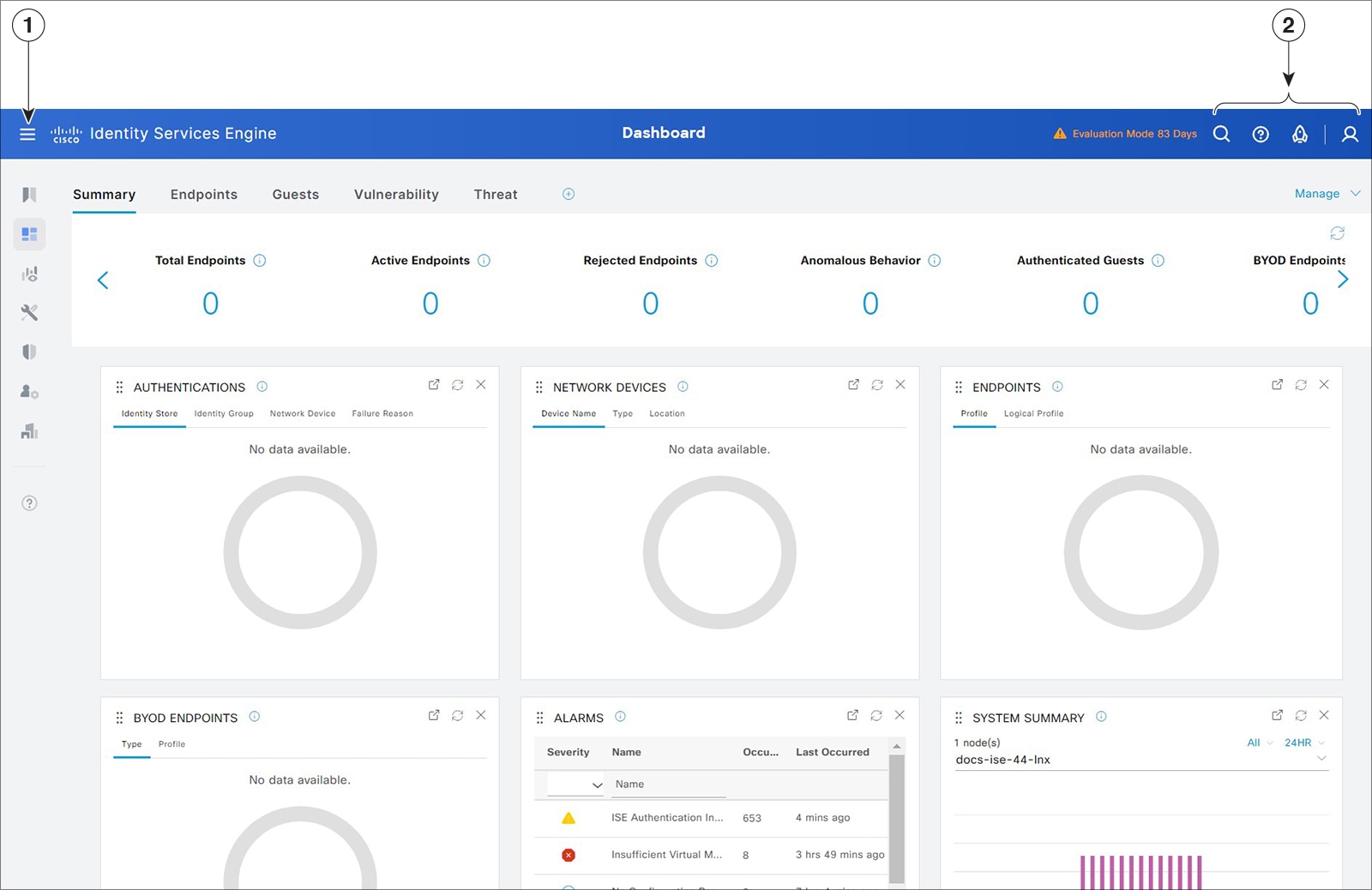Show info for Total Endpoints
The image size is (1372, 890).
click(x=260, y=261)
